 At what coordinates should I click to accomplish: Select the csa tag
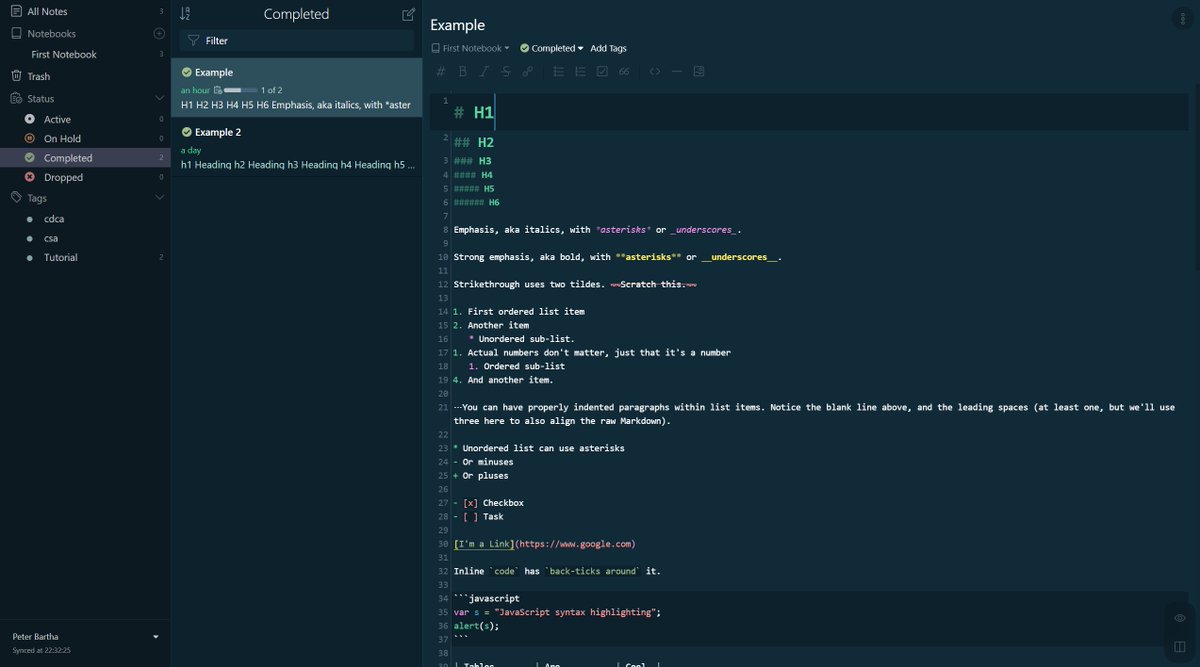click(x=85, y=238)
